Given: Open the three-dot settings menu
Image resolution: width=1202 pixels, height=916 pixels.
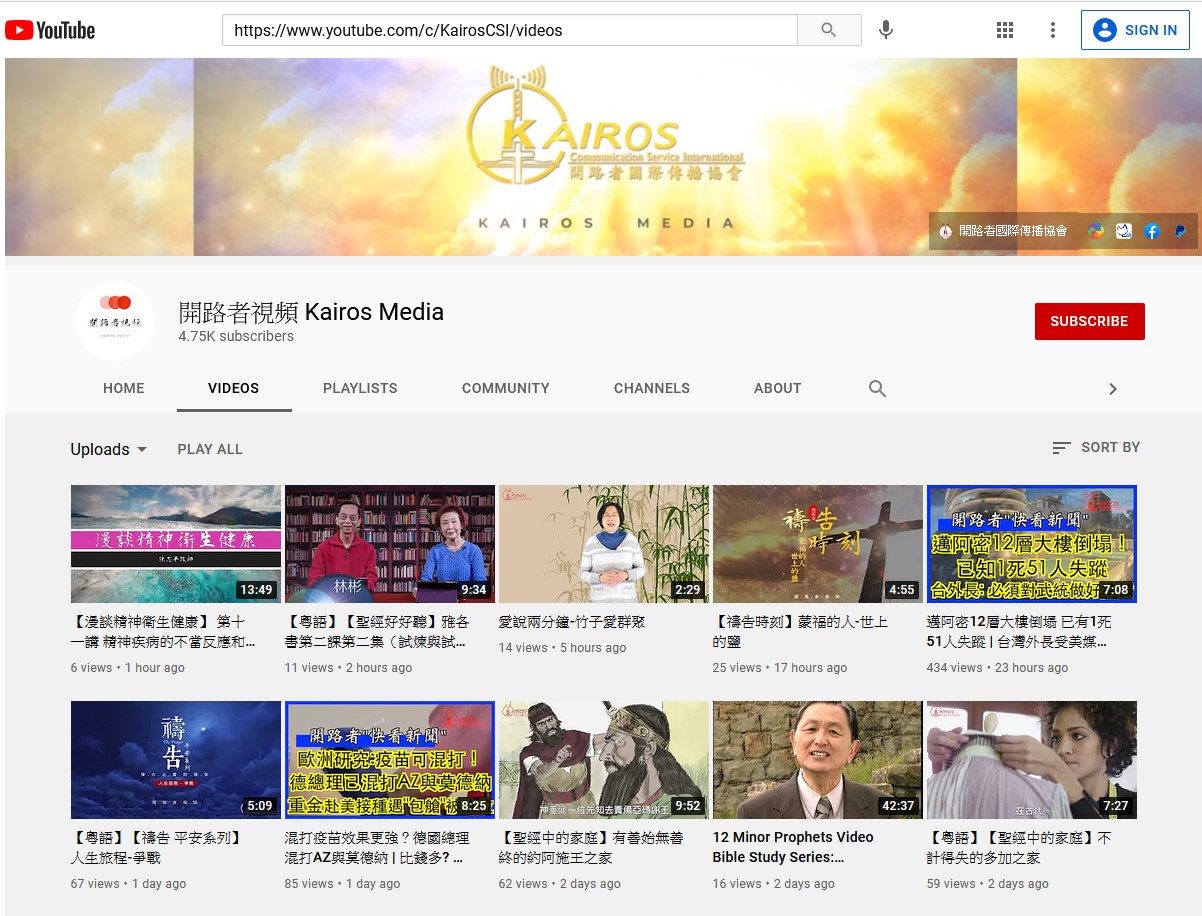Looking at the screenshot, I should (1052, 30).
